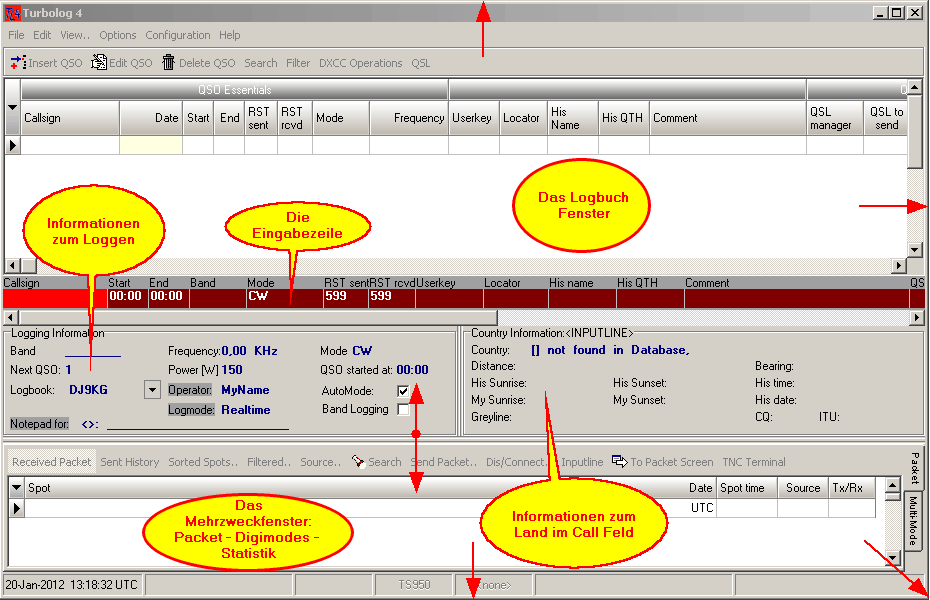Open the Filtered.. packet tab

pyautogui.click(x=269, y=462)
